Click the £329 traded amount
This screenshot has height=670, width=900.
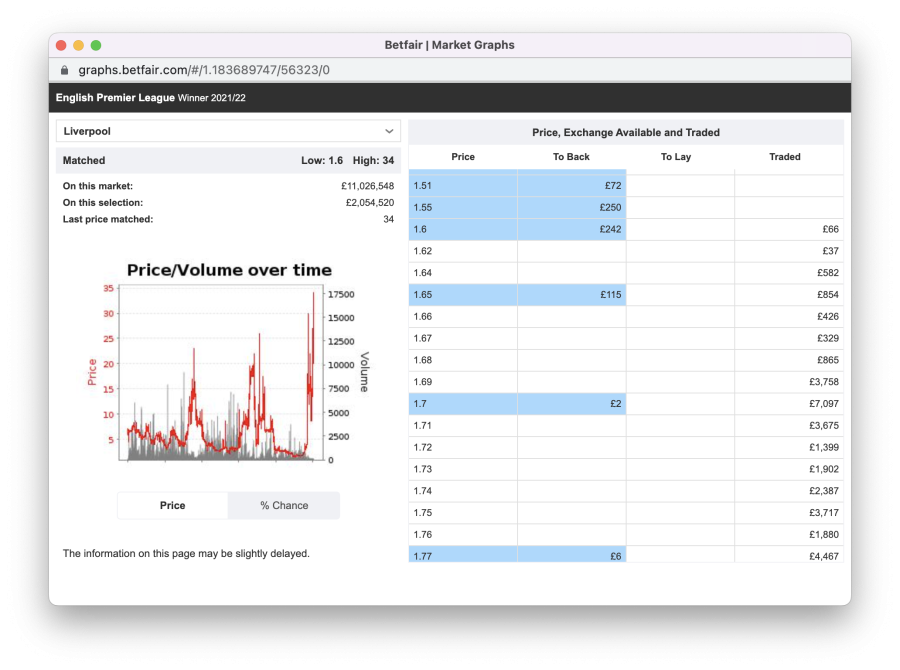828,338
